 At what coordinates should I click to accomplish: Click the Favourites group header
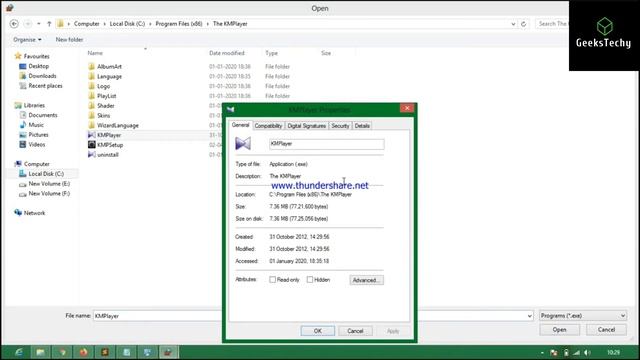click(x=36, y=56)
